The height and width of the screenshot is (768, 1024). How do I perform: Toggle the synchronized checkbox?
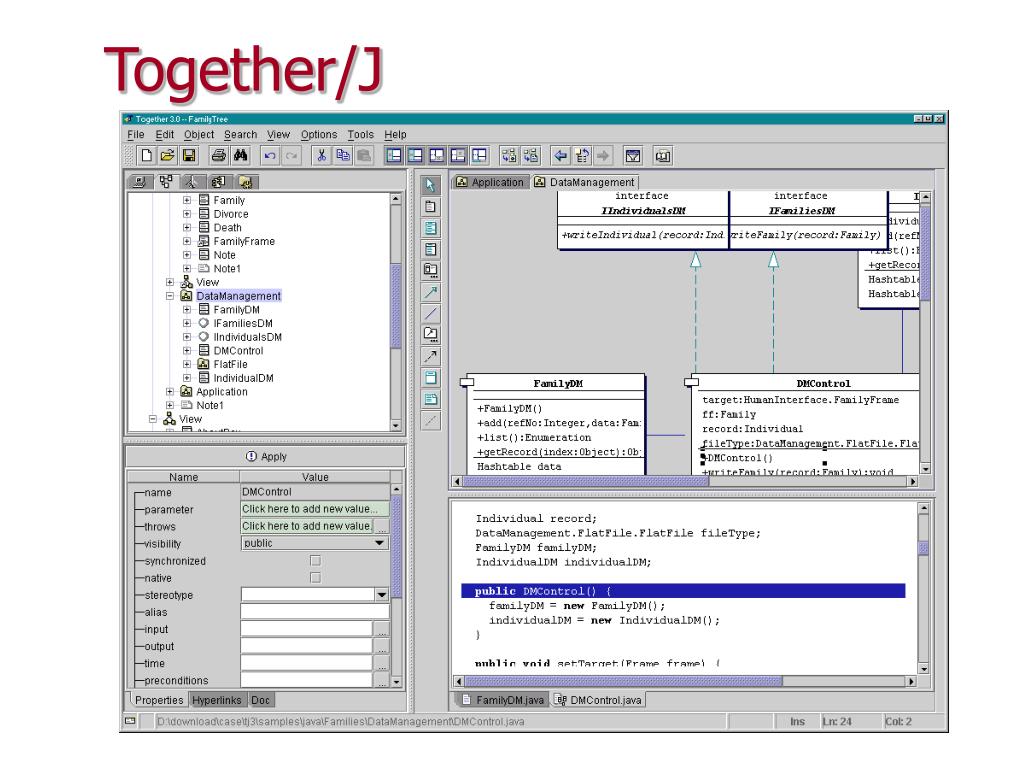[x=315, y=560]
